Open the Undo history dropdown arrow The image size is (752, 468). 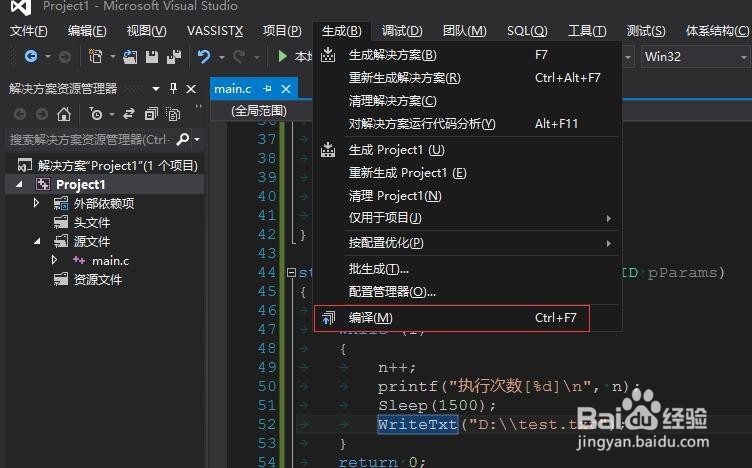(x=222, y=57)
